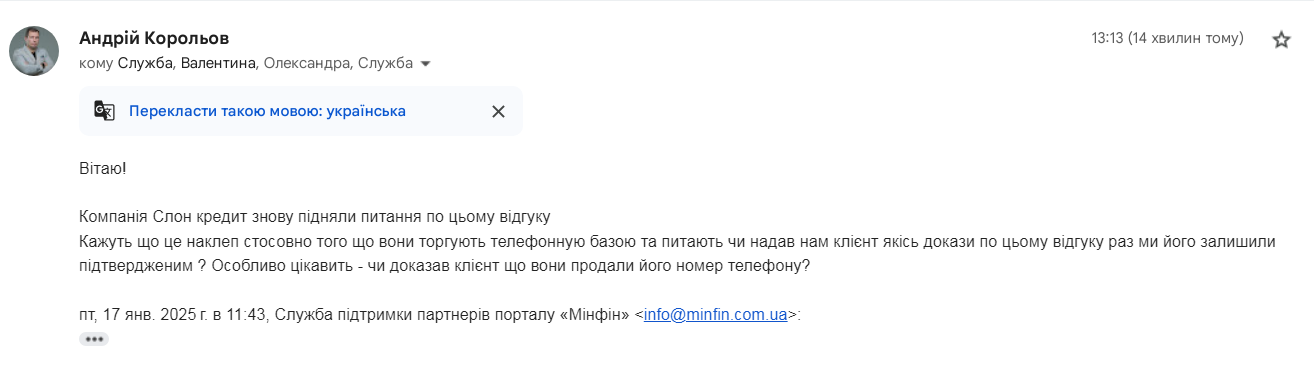Select recipient Валентина in the To line
The image size is (1314, 389).
coord(219,64)
